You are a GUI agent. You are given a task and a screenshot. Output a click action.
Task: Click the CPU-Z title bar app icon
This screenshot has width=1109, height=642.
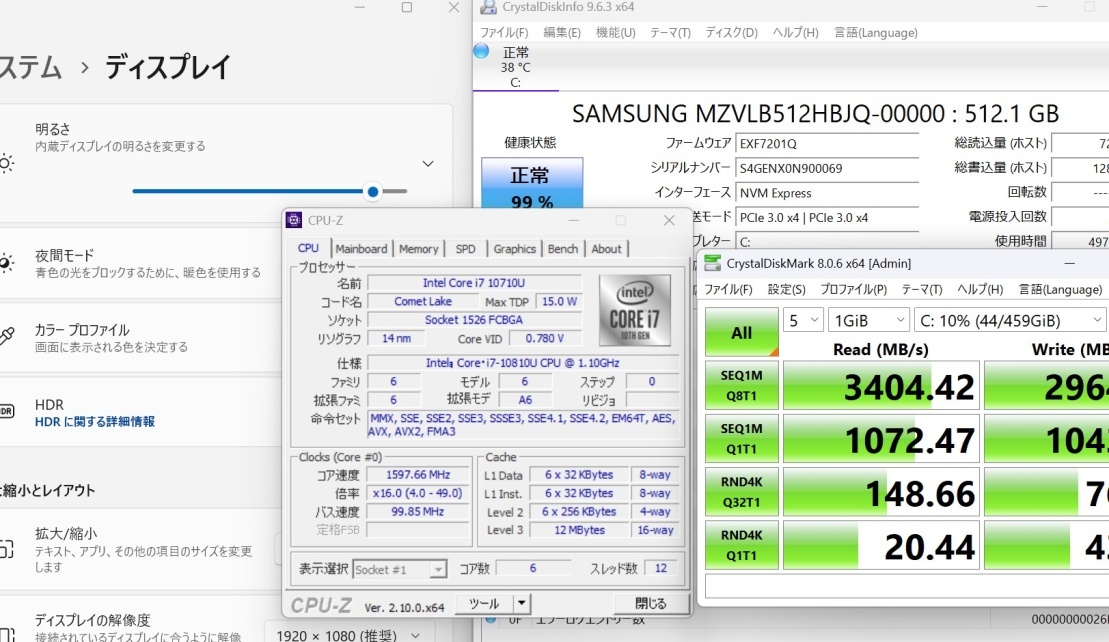[294, 220]
